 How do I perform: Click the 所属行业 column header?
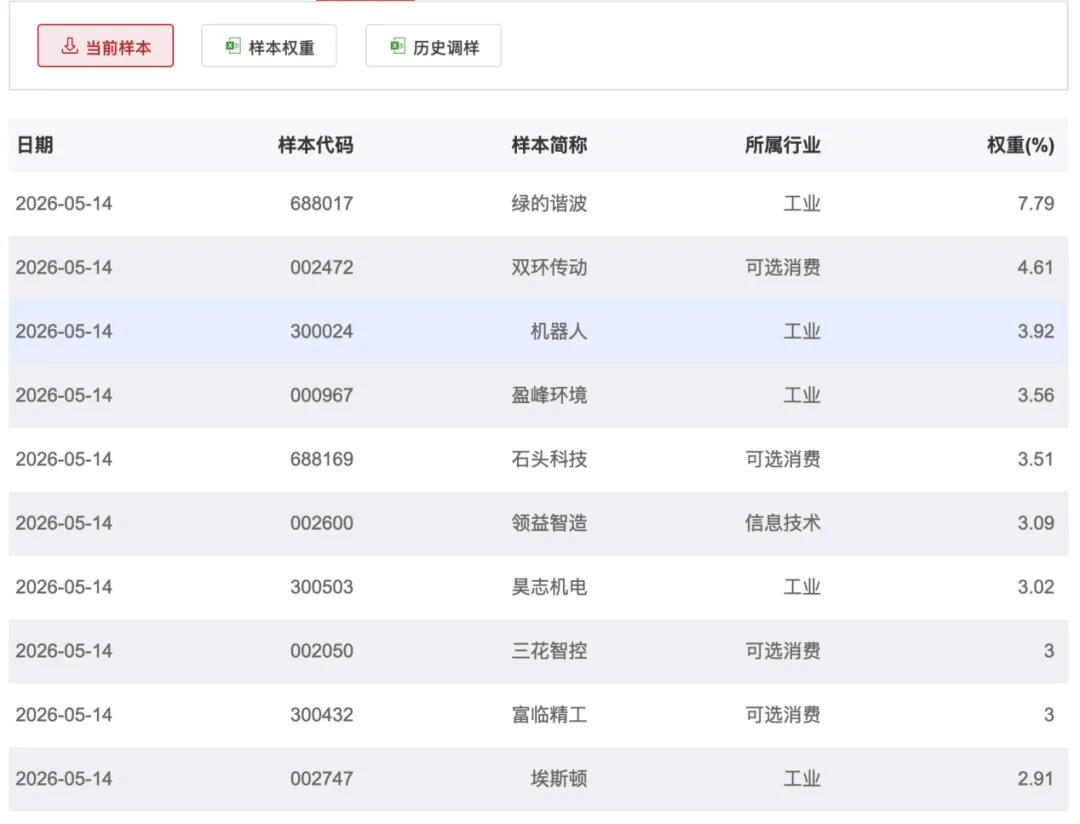click(782, 145)
